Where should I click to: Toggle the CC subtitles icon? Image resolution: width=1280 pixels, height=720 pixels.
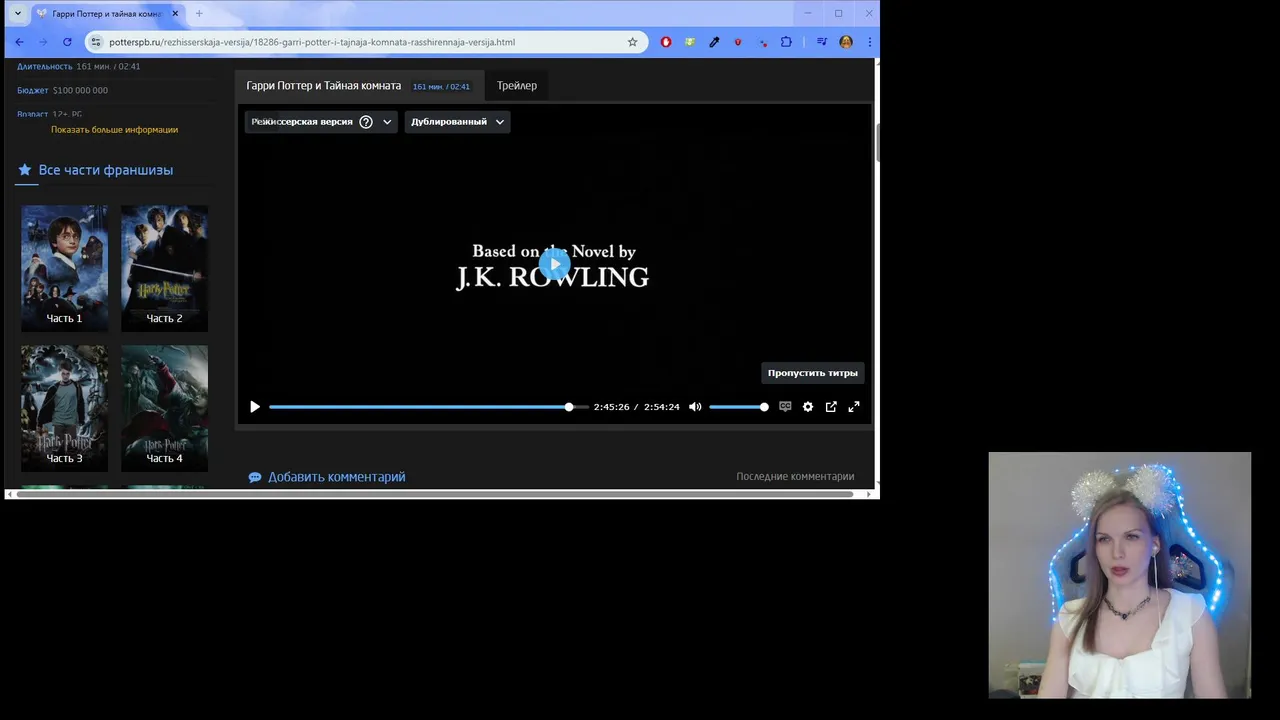click(x=785, y=407)
